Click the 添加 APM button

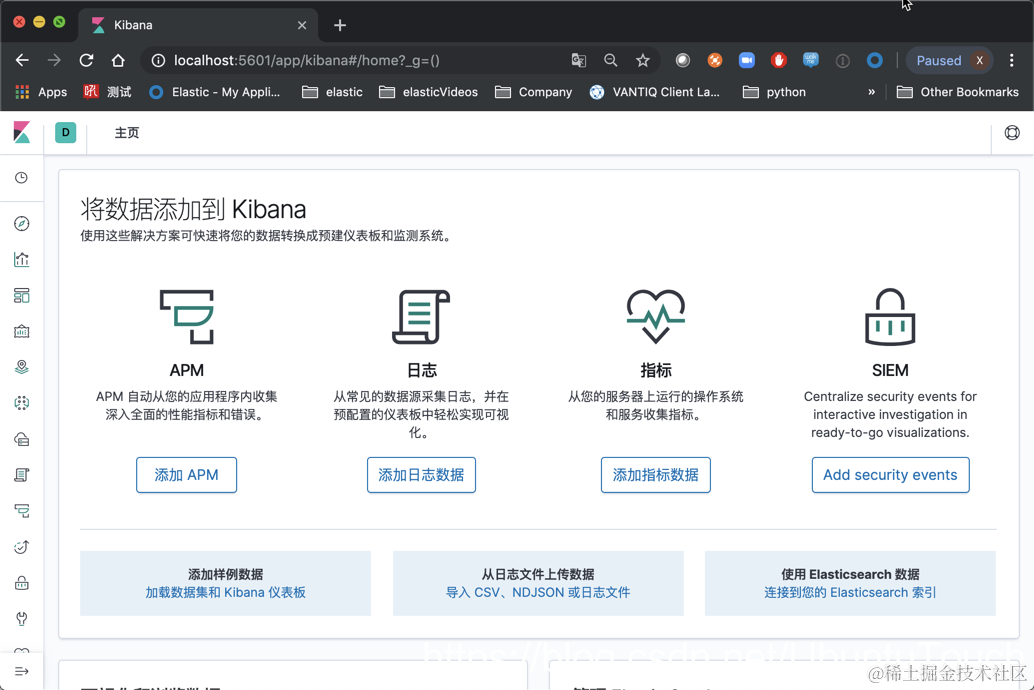click(187, 475)
